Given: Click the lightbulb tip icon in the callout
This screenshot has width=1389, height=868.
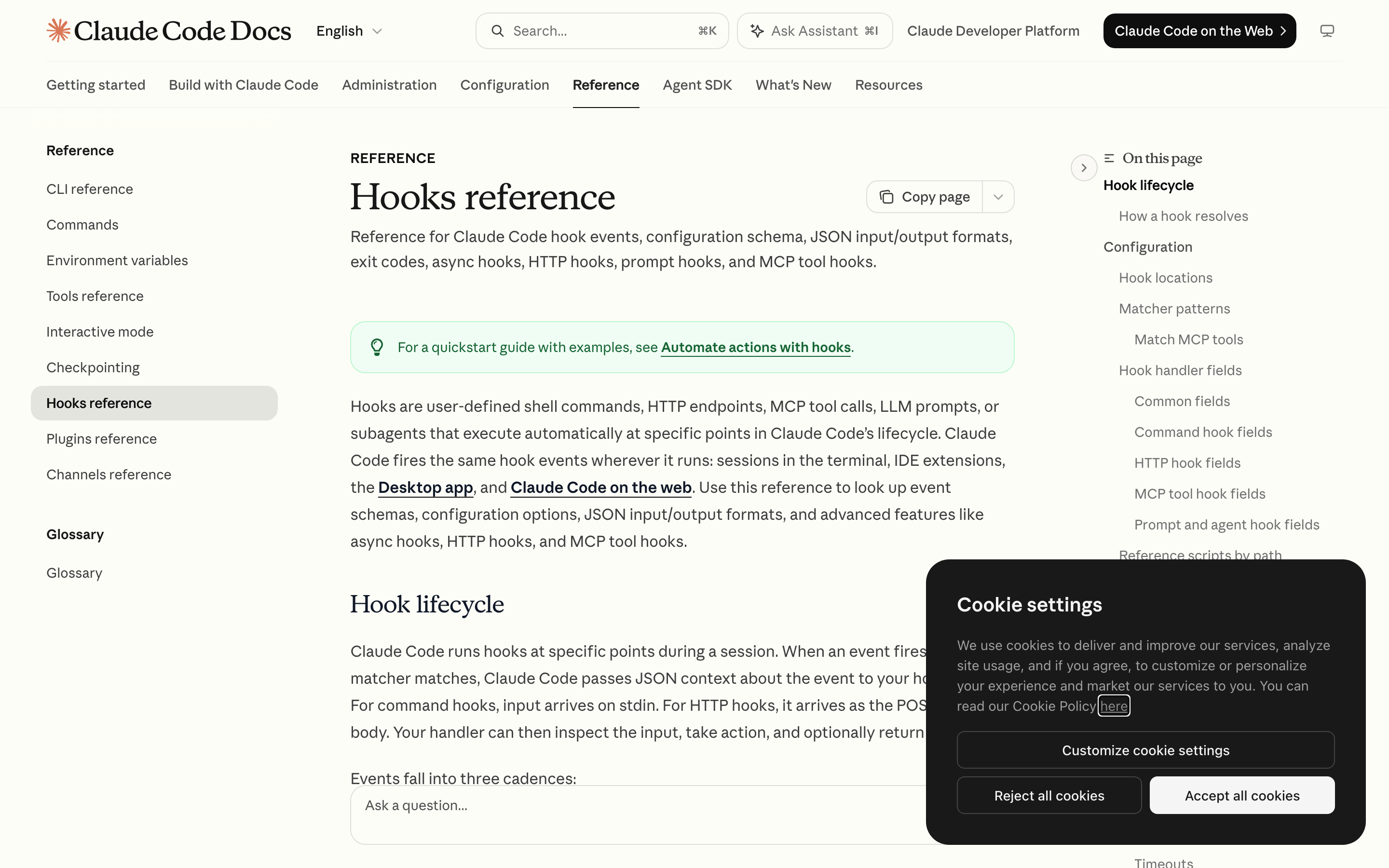Looking at the screenshot, I should [x=377, y=347].
